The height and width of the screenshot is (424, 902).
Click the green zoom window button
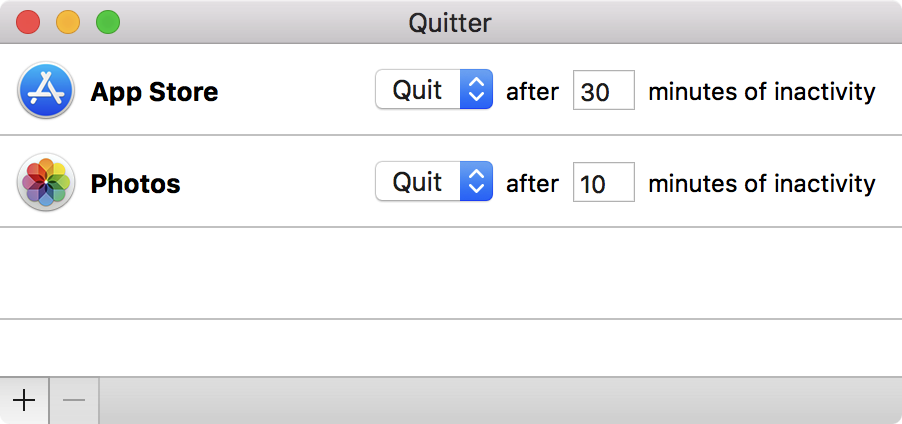click(107, 21)
